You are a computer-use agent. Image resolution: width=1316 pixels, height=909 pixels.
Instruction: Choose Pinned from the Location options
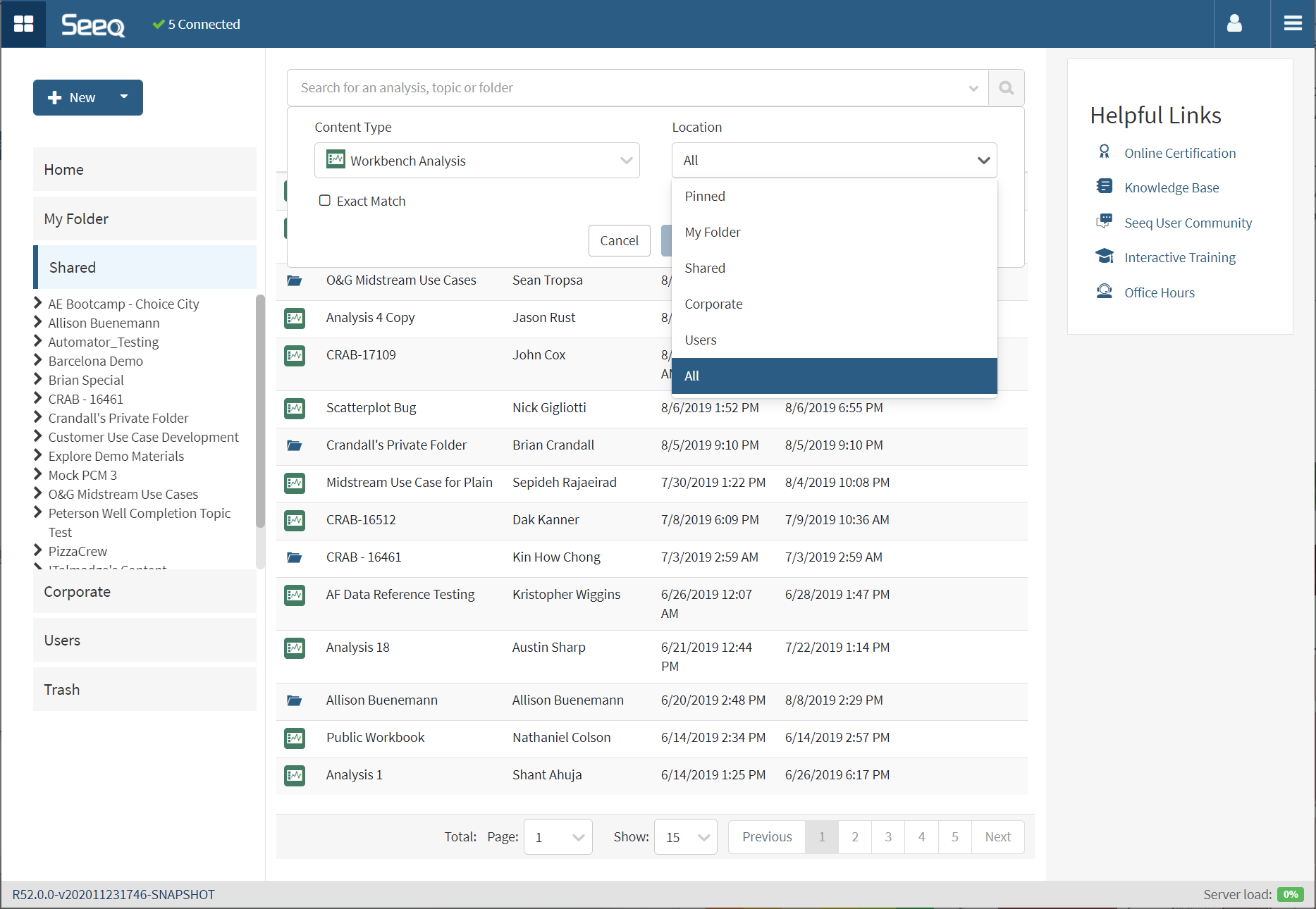pos(705,197)
